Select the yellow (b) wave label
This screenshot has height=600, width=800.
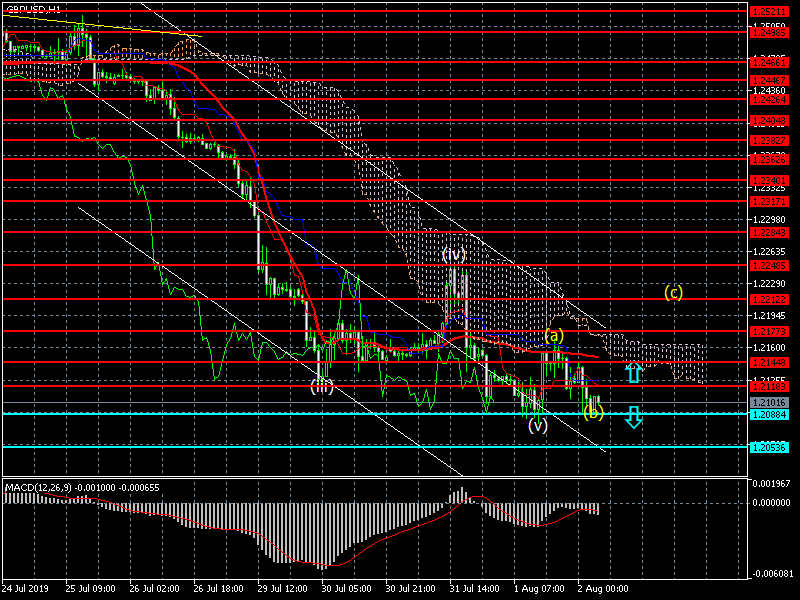[593, 412]
